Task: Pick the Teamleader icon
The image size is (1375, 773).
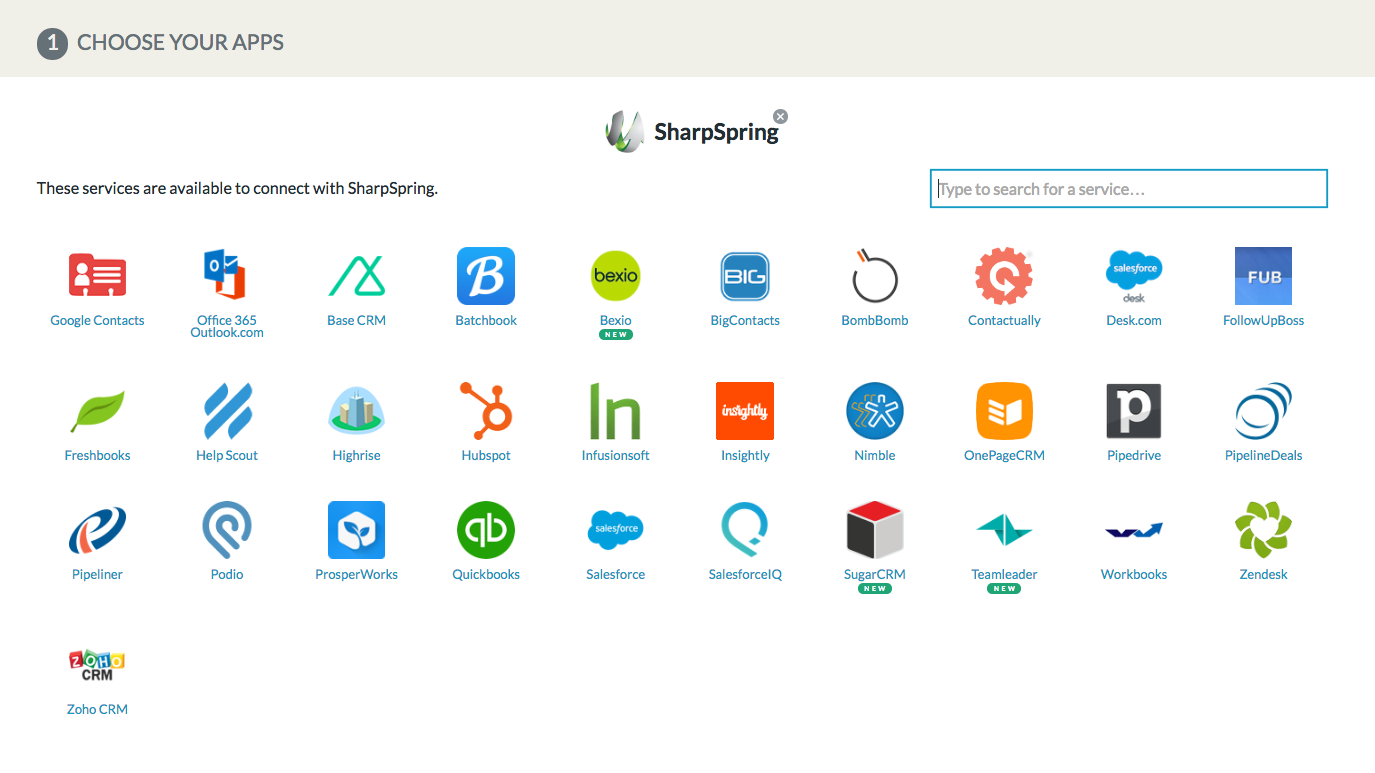Action: (x=1004, y=530)
